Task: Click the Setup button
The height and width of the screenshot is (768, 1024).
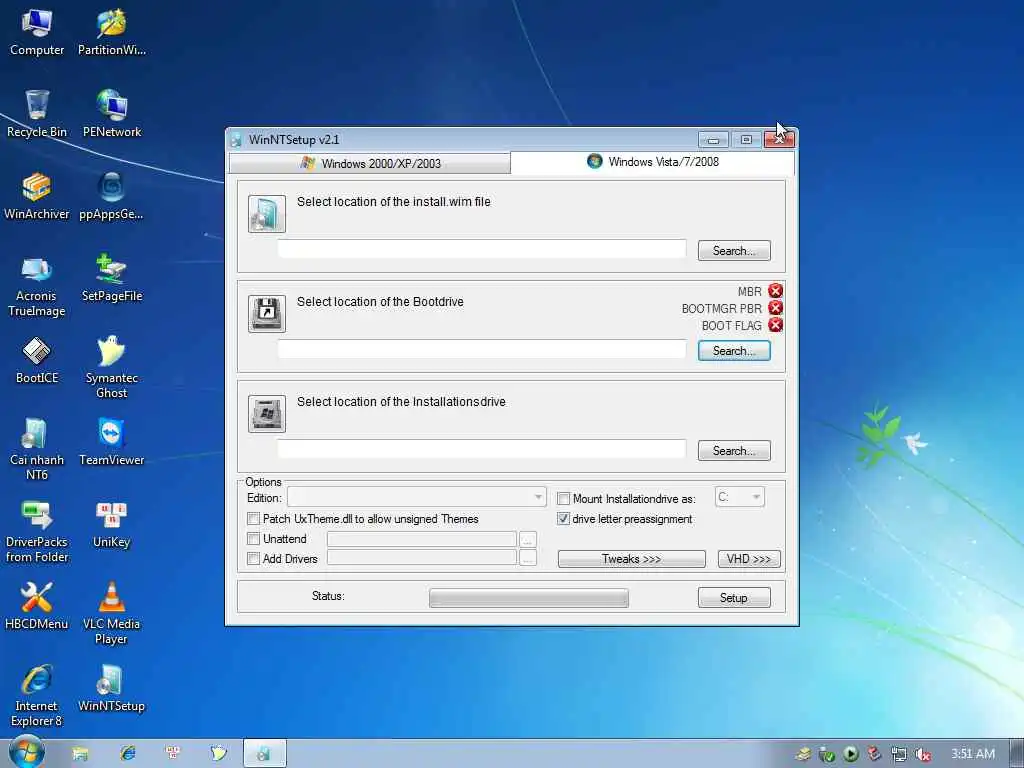Action: 734,598
